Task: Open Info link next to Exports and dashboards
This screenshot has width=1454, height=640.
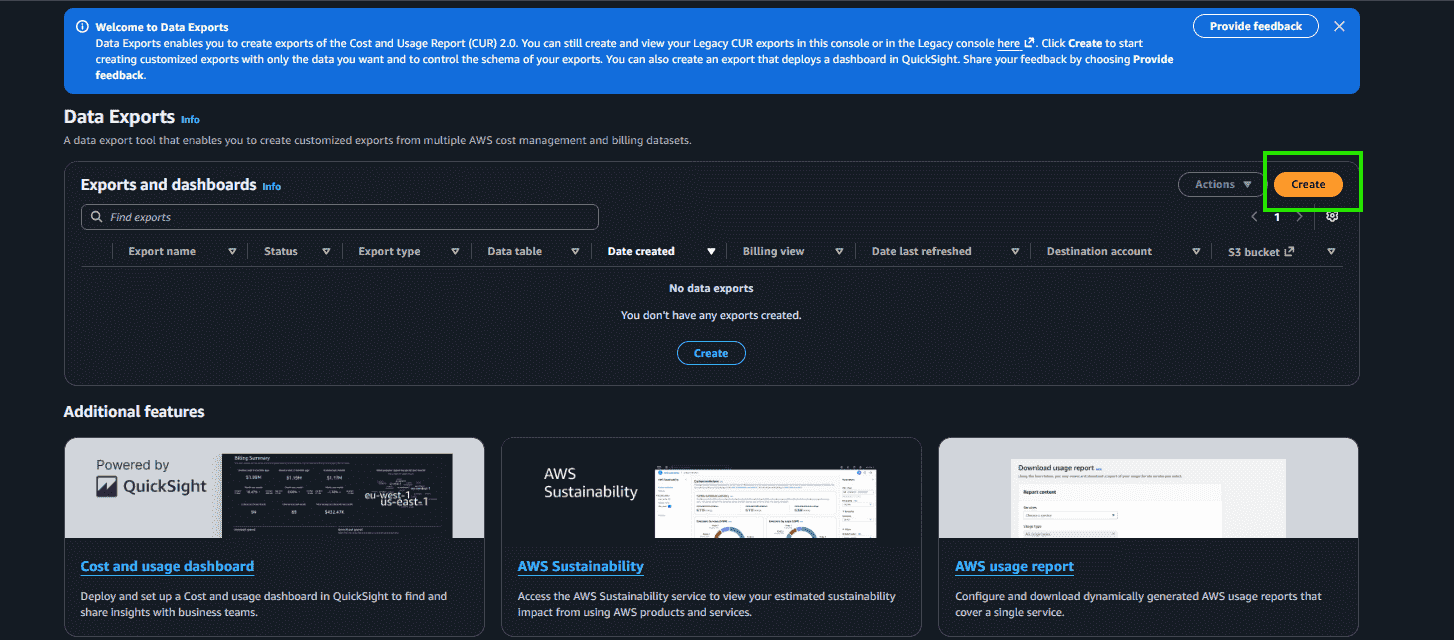Action: pyautogui.click(x=271, y=187)
